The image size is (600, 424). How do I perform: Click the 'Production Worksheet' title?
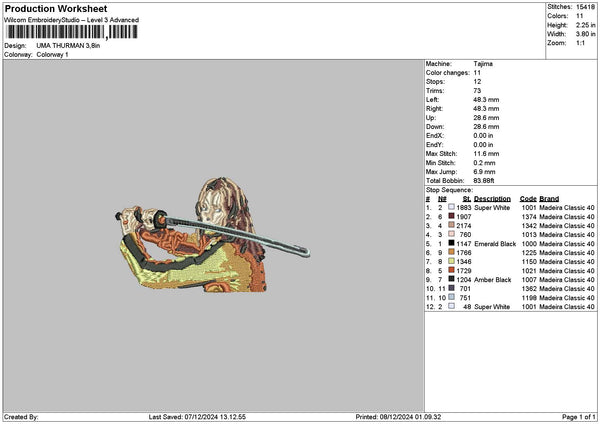56,8
